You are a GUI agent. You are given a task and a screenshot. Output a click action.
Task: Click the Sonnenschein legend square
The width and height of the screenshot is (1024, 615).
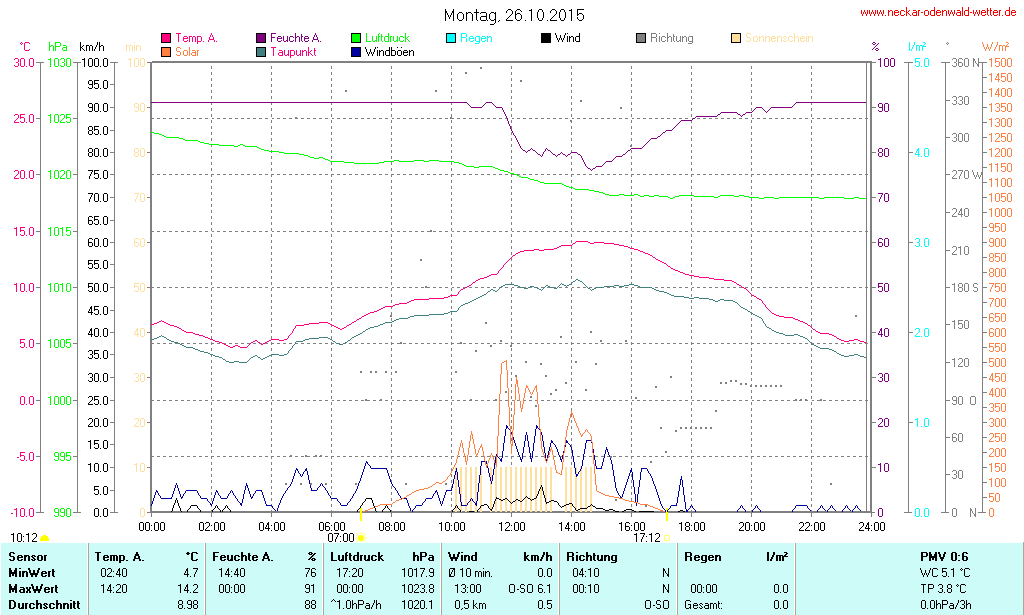click(736, 38)
